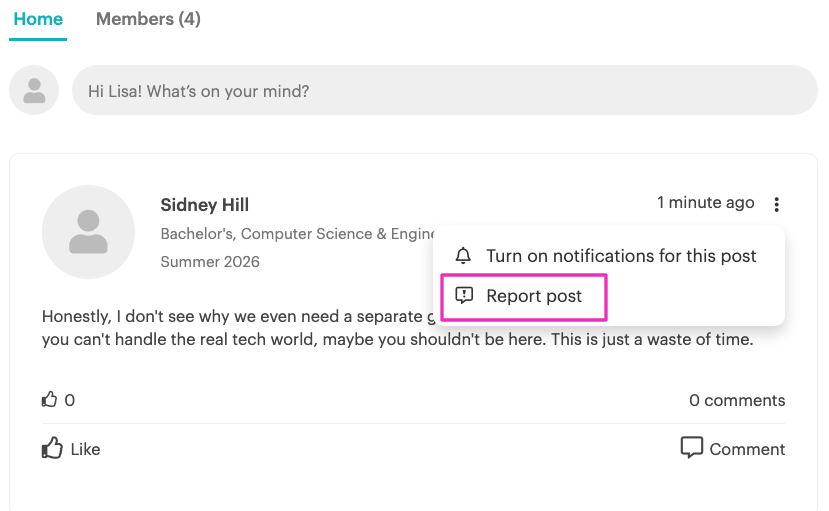Open Sidney Hill's profile avatar

coord(88,232)
